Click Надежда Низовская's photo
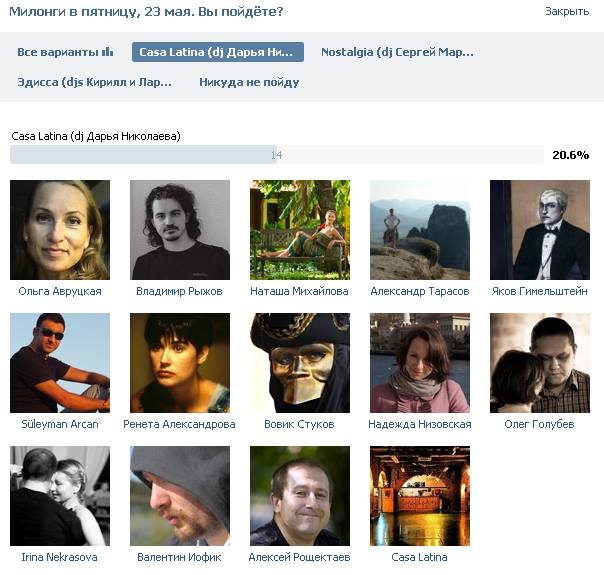This screenshot has height=575, width=604. (420, 363)
